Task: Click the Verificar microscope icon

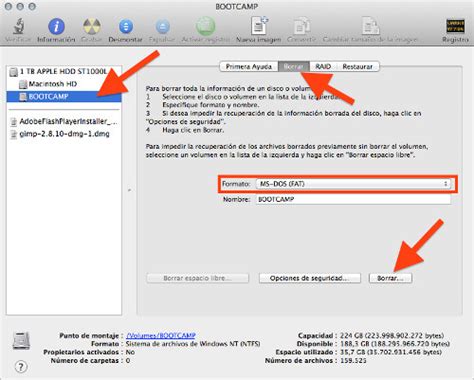Action: pyautogui.click(x=19, y=26)
